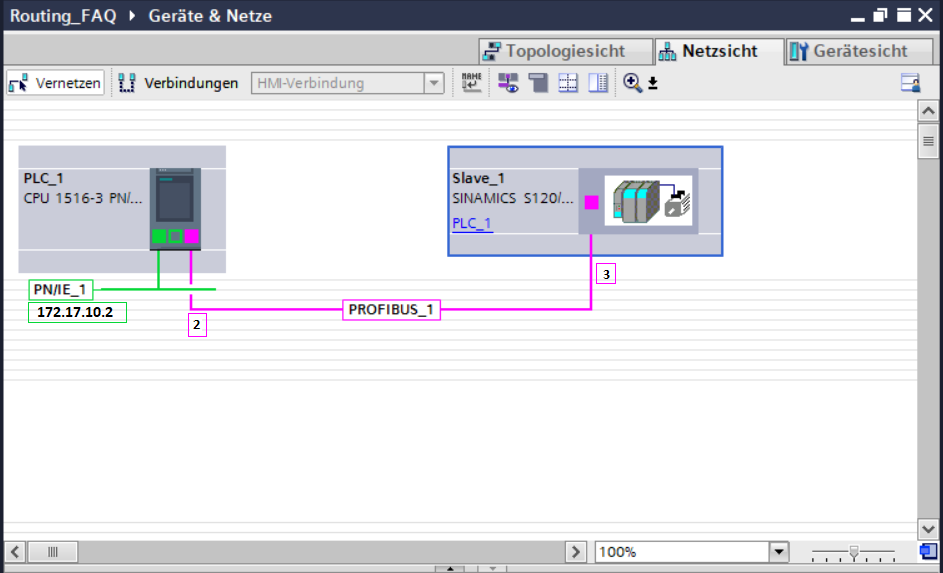
Task: Click the download arrow icon beside zoom
Action: tap(653, 83)
